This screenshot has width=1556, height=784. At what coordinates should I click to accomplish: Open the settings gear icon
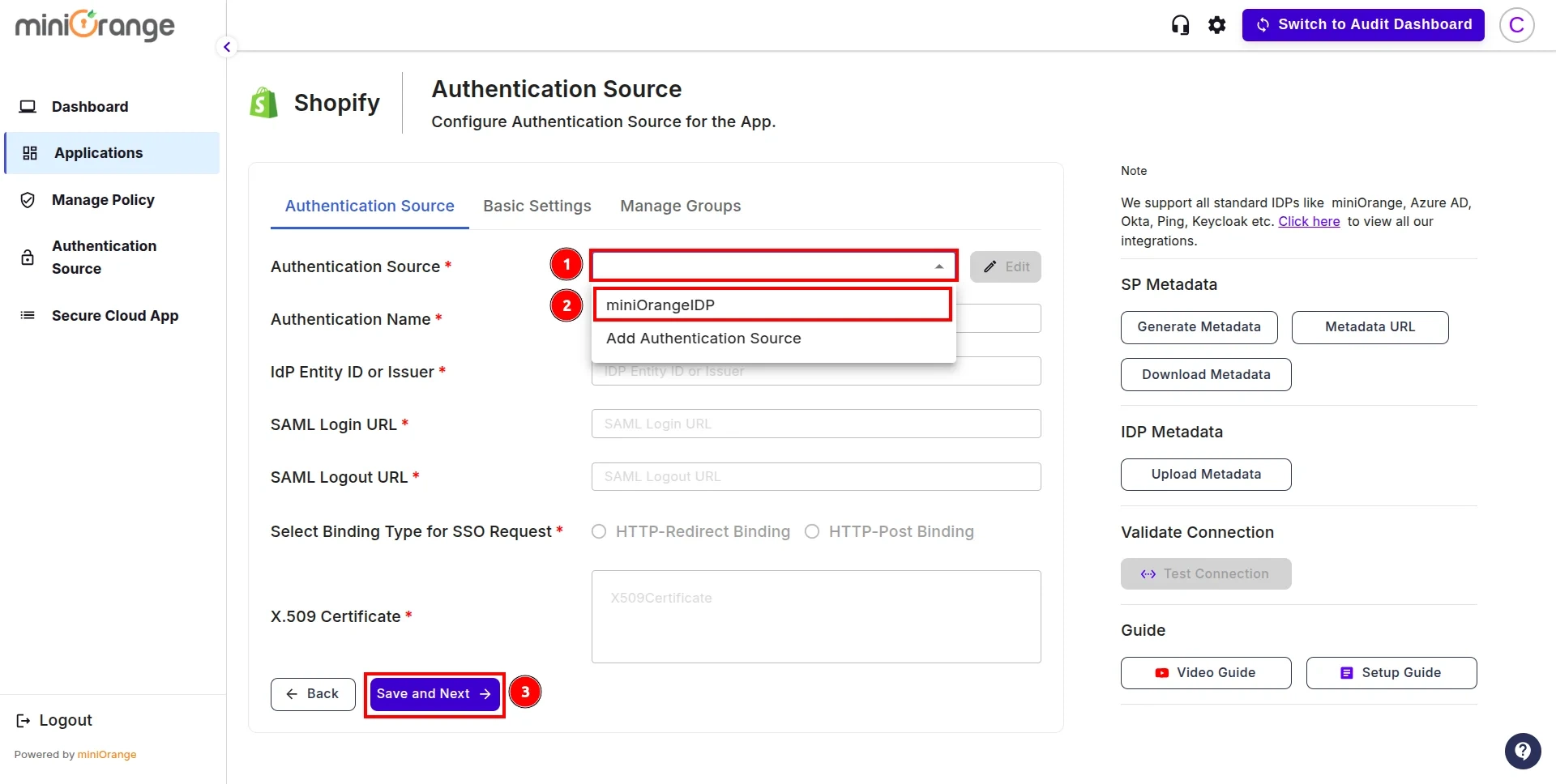pos(1217,24)
